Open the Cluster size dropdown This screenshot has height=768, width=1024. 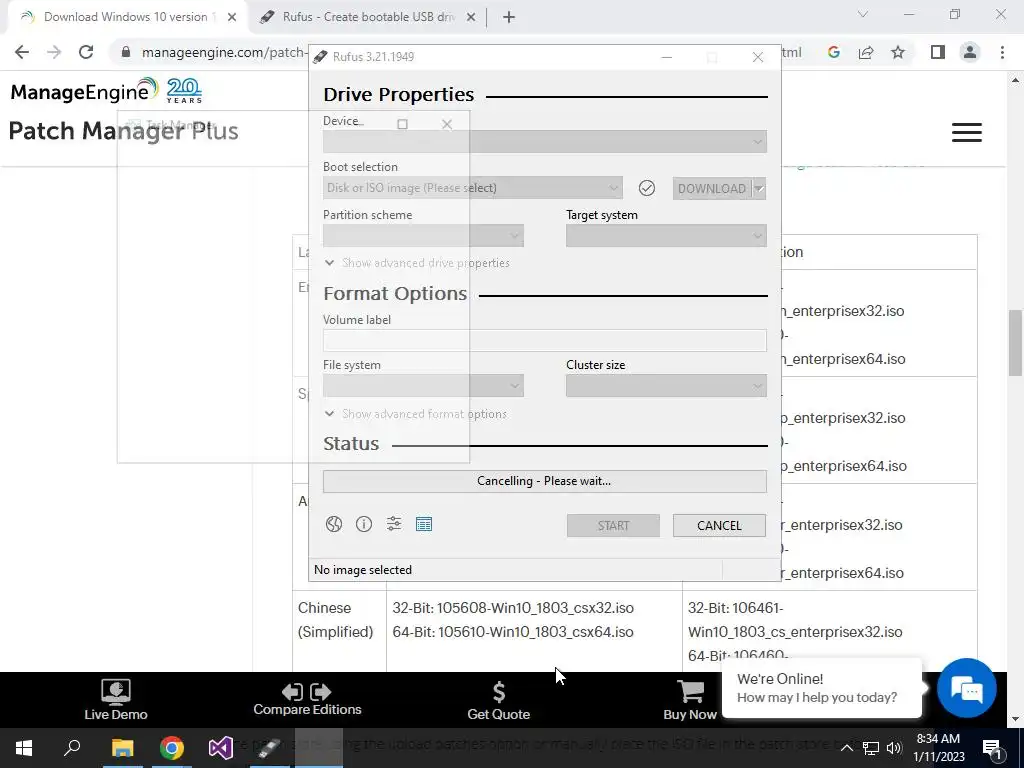(x=666, y=386)
